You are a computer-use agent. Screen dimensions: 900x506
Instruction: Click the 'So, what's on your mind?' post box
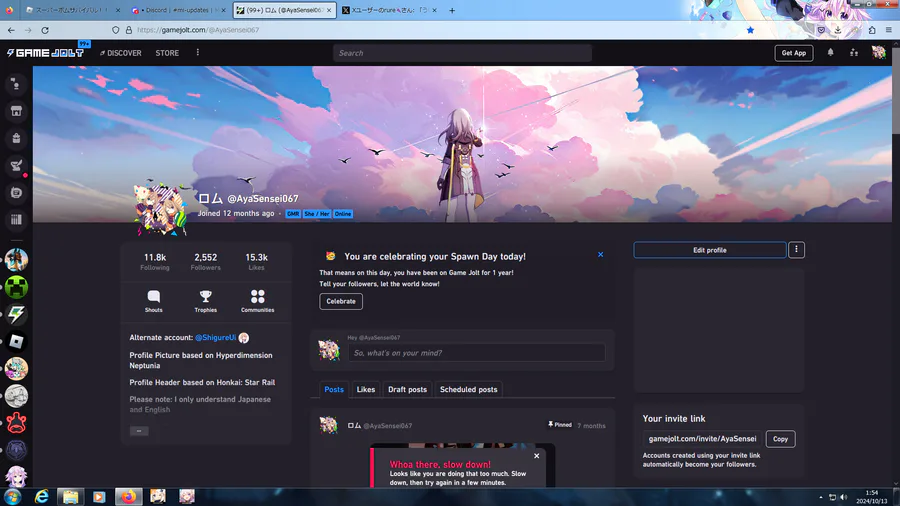click(476, 353)
